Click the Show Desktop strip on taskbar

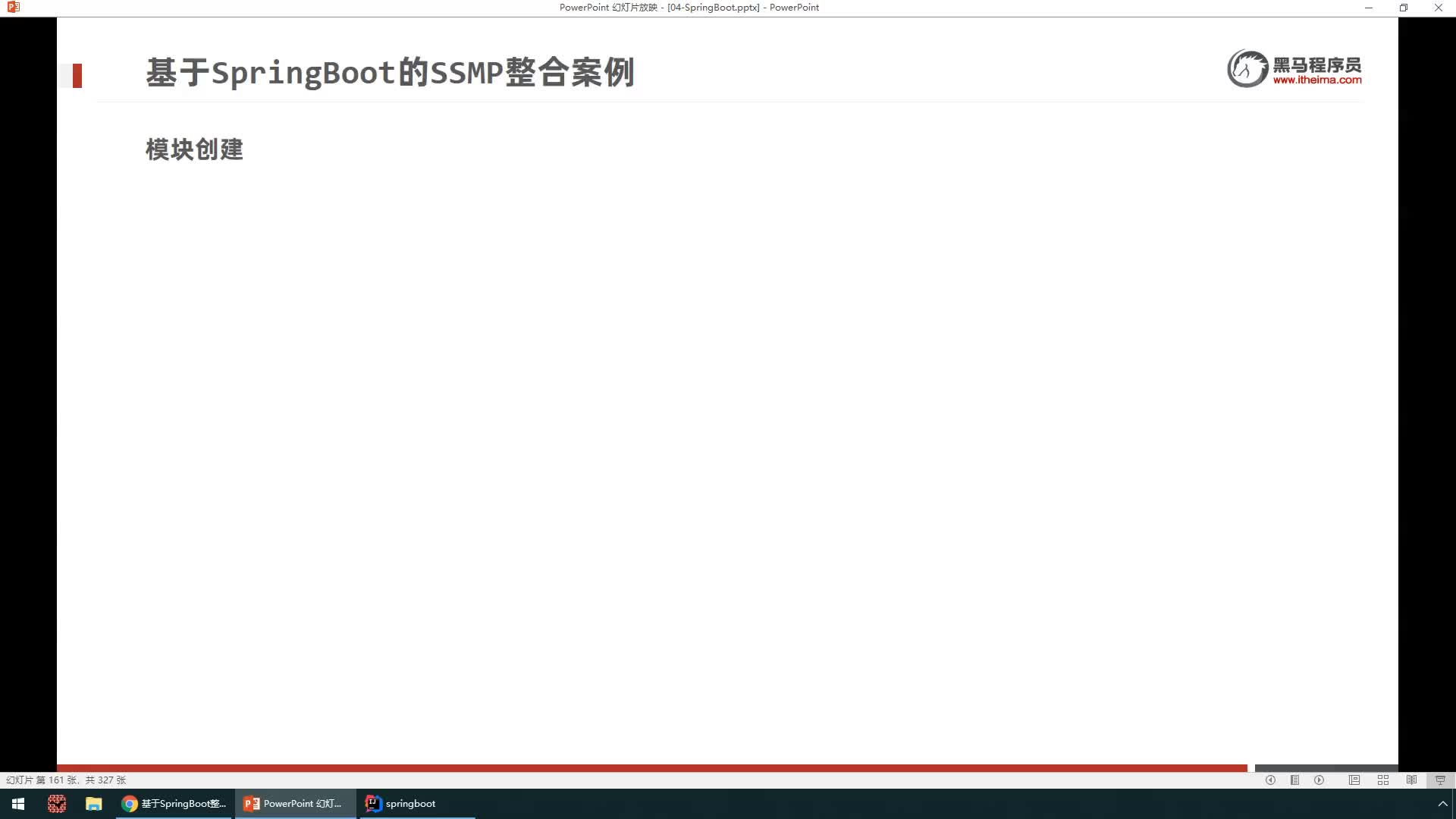1454,804
